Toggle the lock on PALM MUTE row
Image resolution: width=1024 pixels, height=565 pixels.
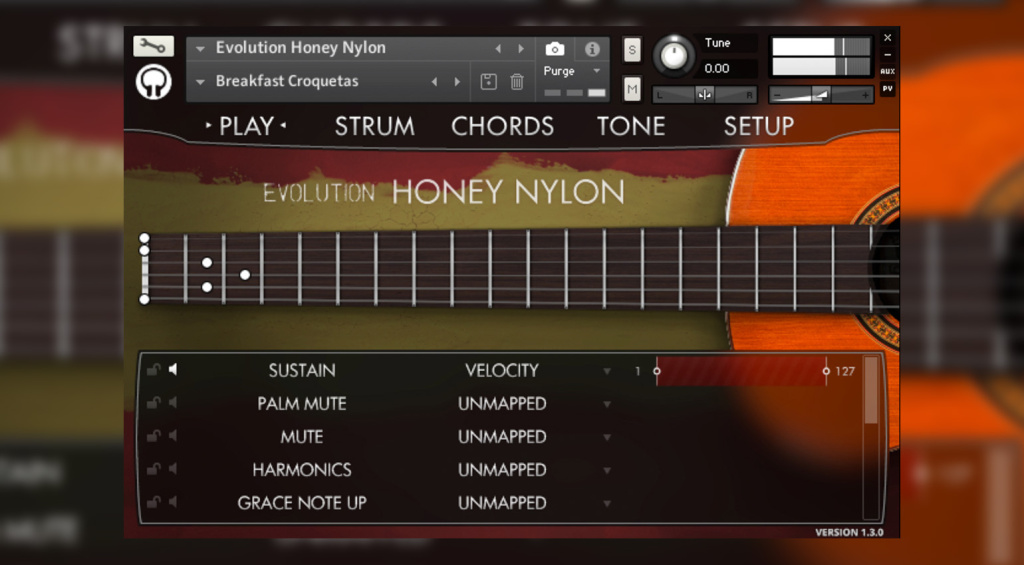pos(153,403)
